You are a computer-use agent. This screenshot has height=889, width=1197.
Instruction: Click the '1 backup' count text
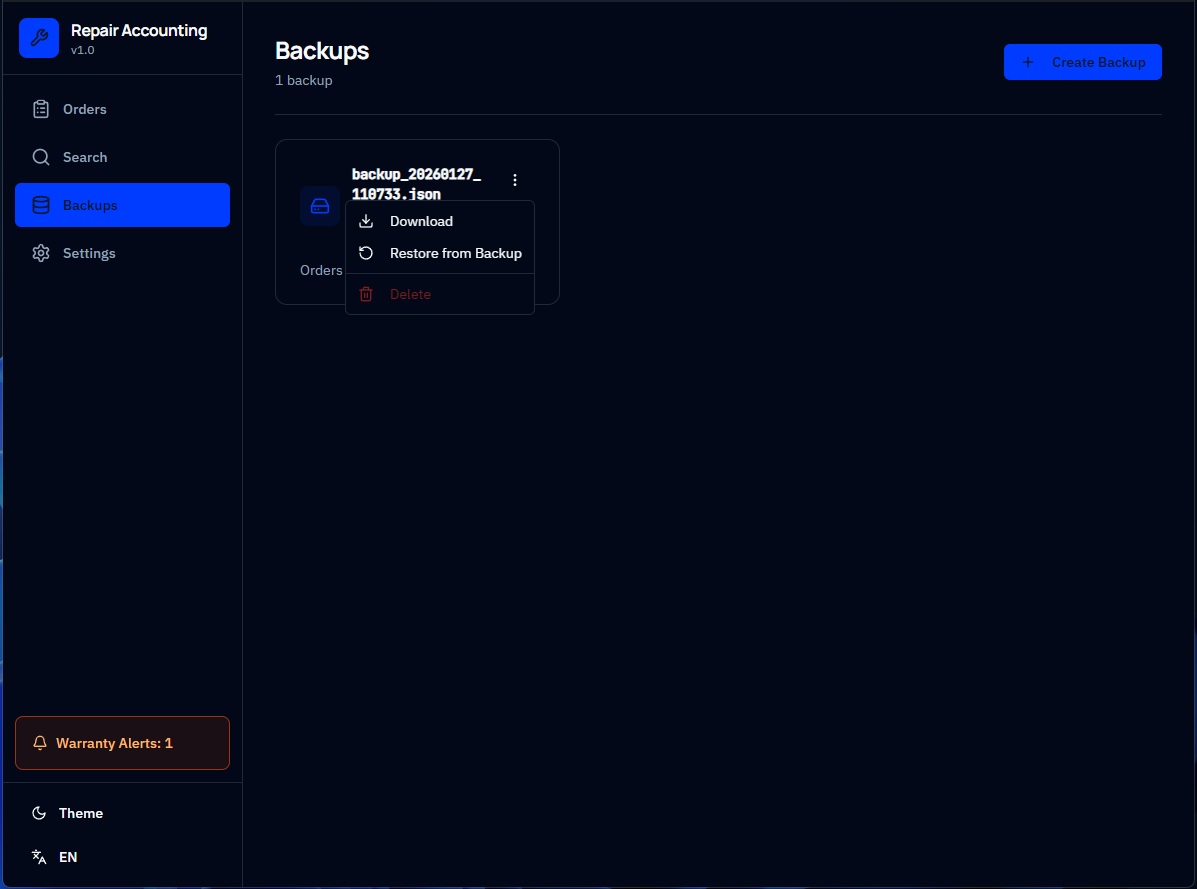(x=304, y=80)
